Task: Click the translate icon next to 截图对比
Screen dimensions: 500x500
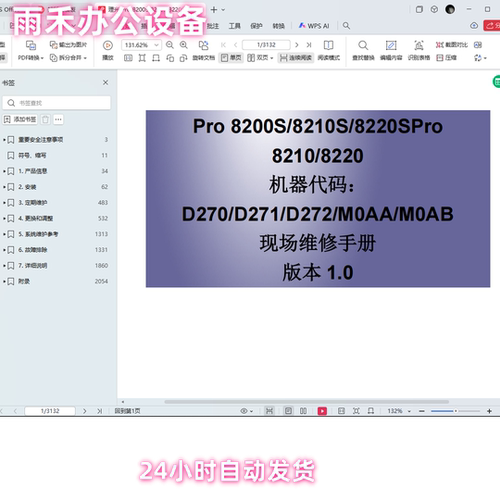Action: coord(478,45)
